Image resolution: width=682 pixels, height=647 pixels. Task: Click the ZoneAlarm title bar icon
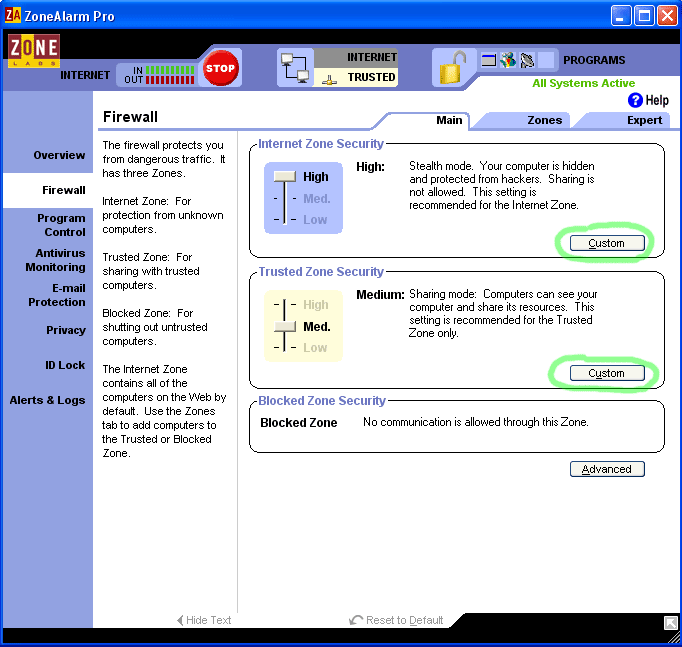pyautogui.click(x=14, y=16)
